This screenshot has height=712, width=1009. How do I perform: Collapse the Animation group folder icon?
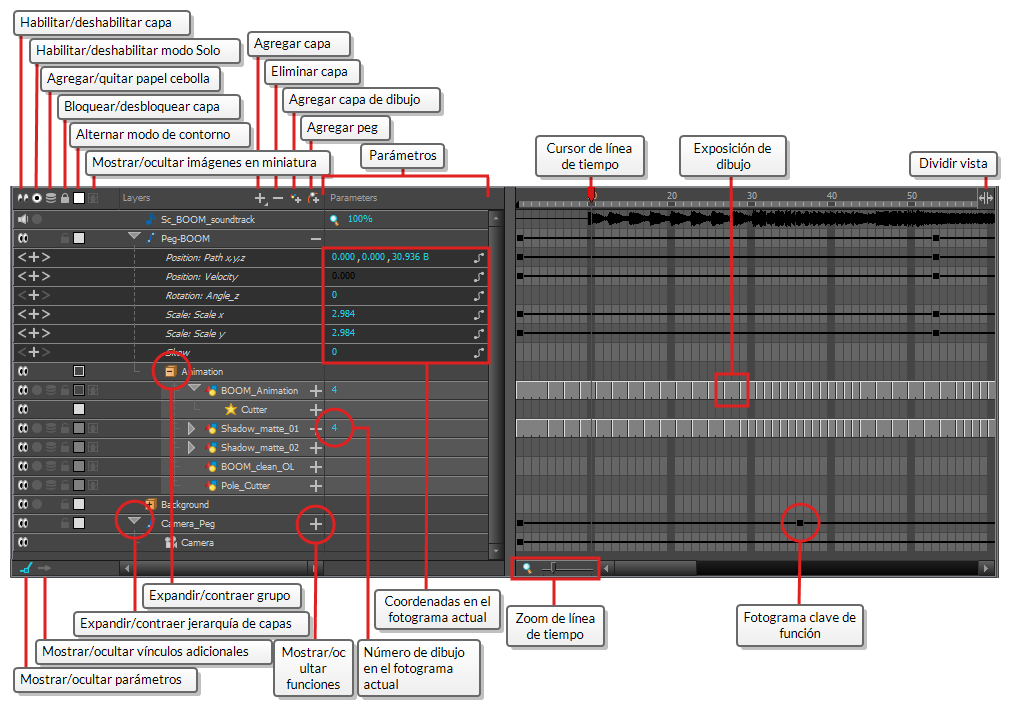[171, 371]
